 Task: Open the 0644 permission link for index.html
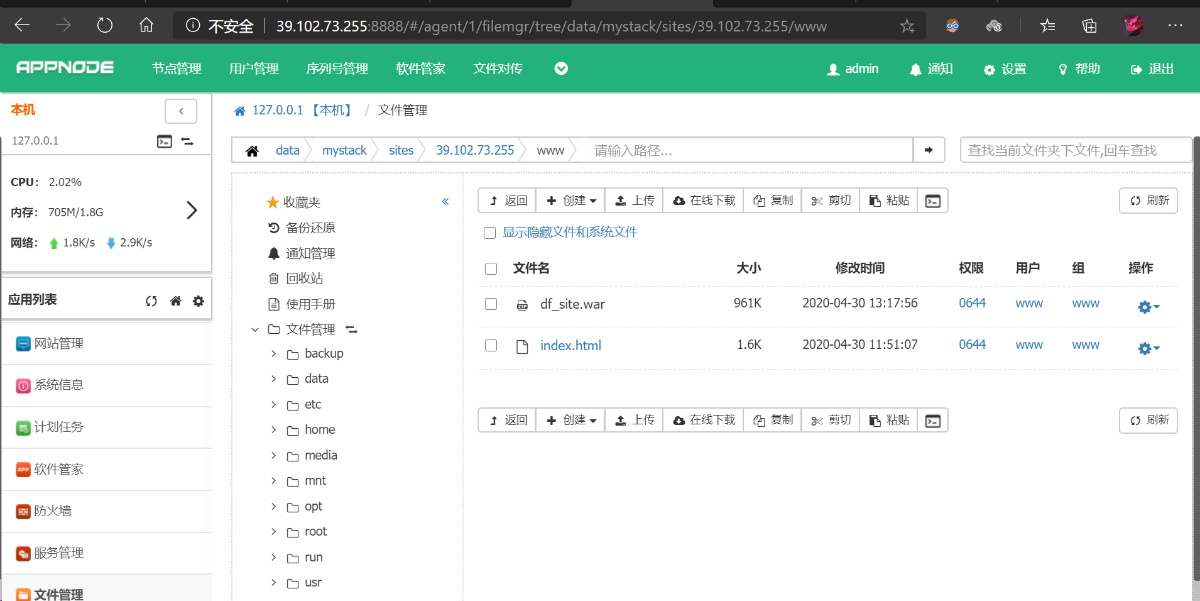click(971, 344)
